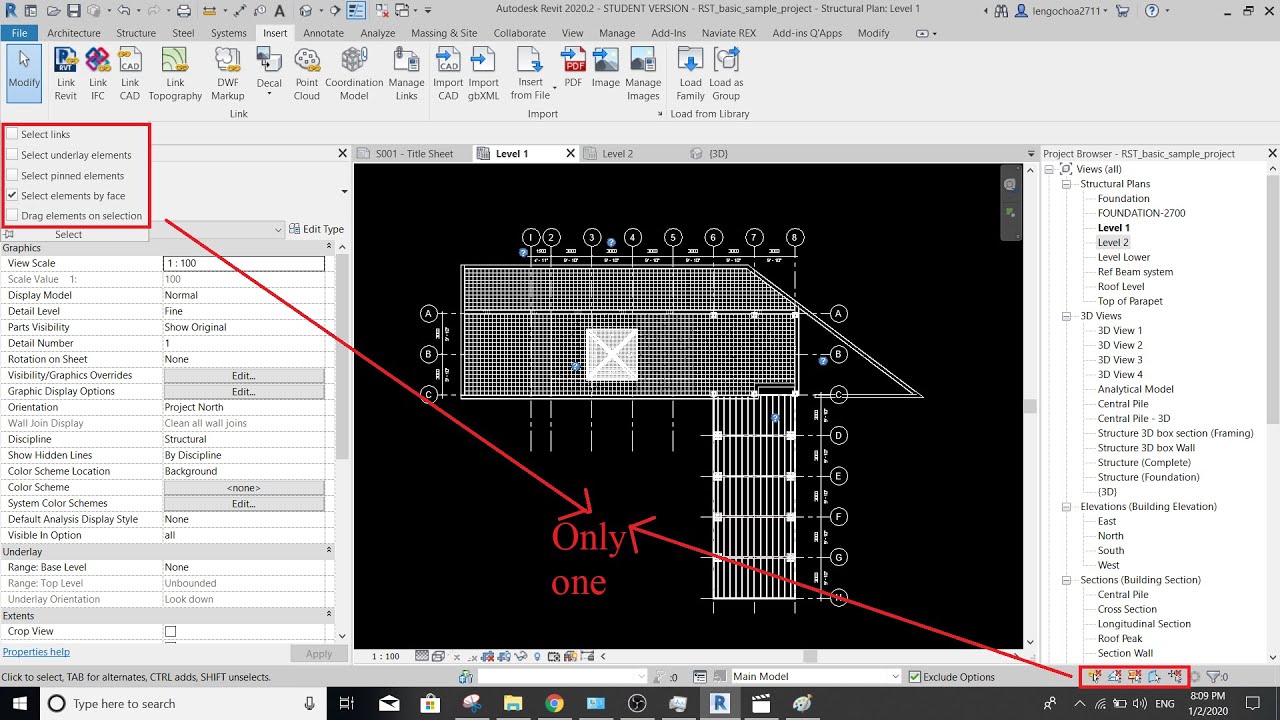Activate the Modify tool
Viewport: 1280px width, 720px height.
pyautogui.click(x=24, y=73)
